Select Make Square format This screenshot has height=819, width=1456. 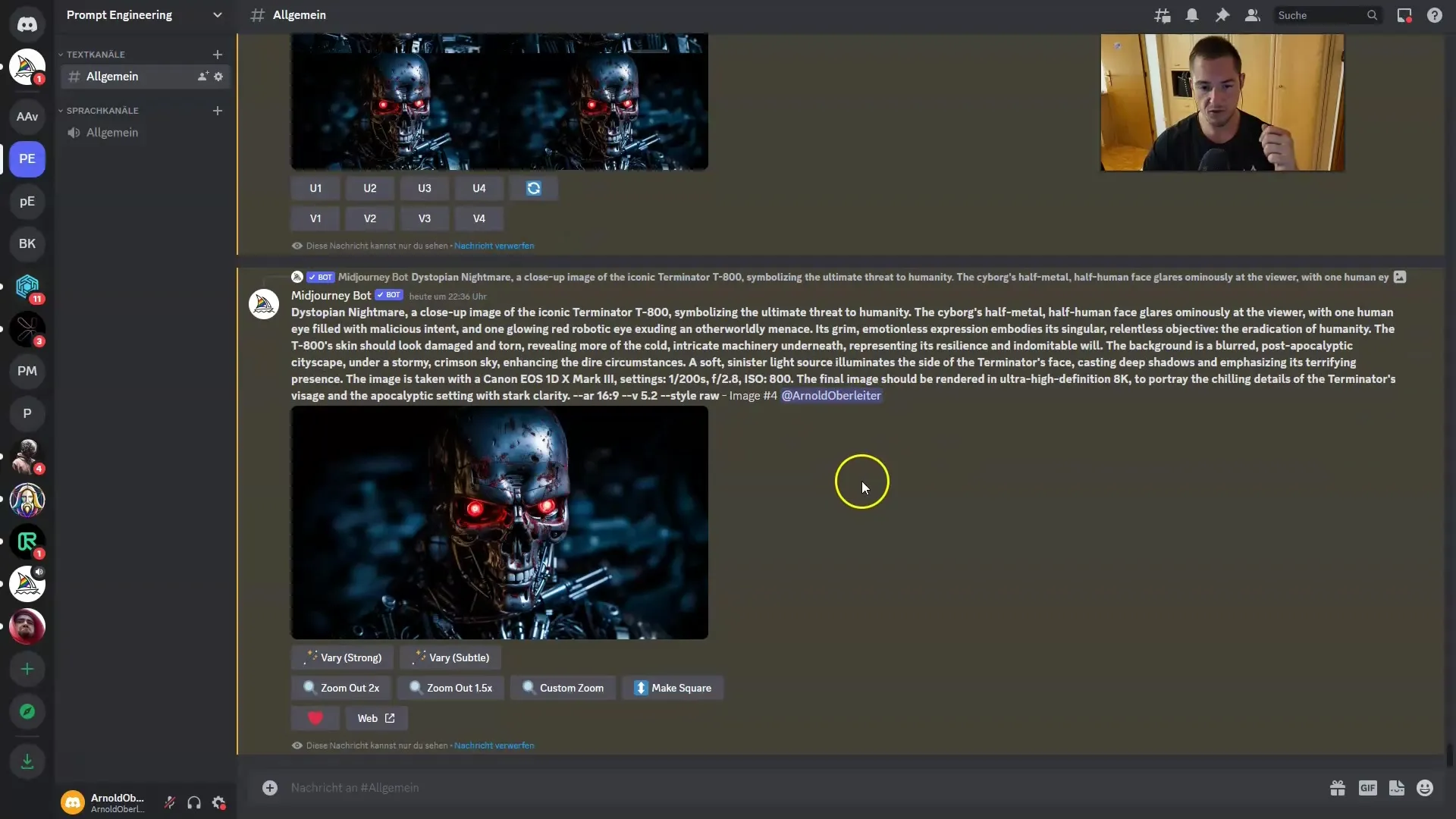click(675, 688)
